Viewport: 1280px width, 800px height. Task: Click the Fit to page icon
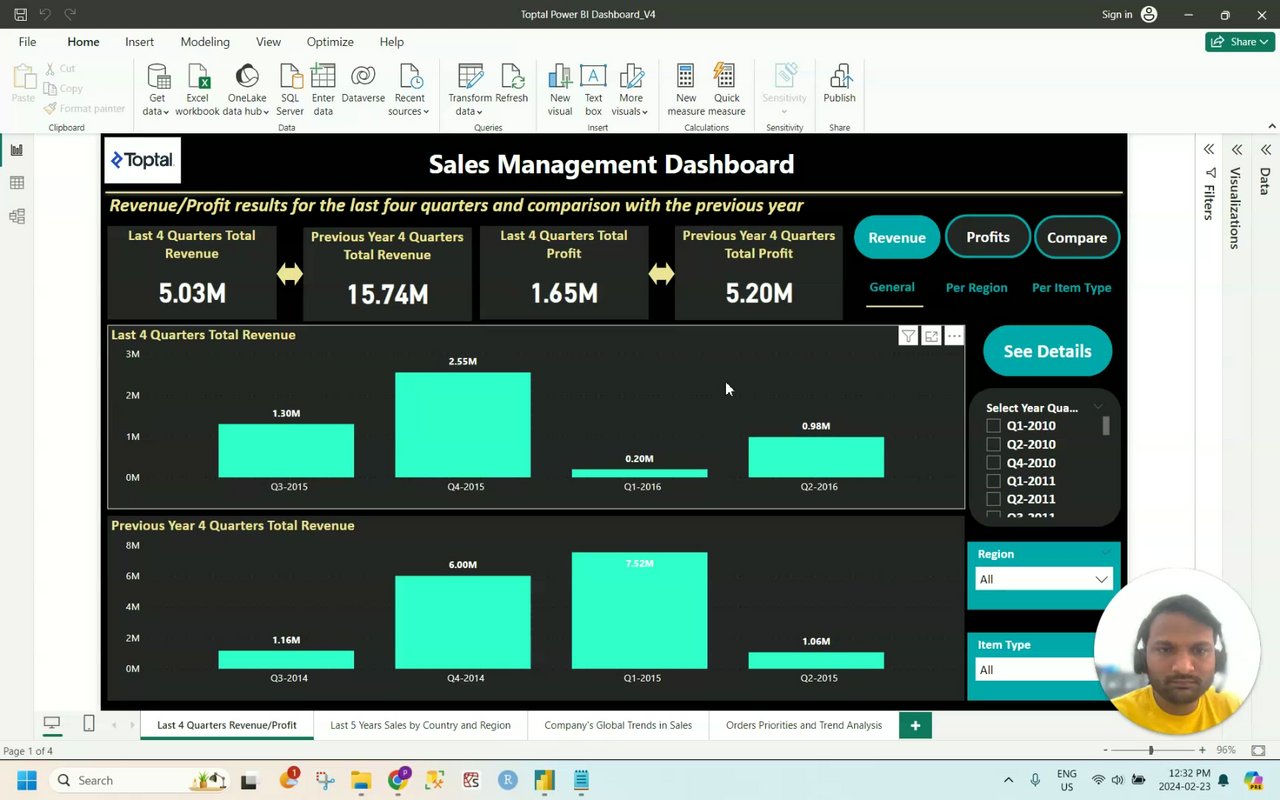click(x=1259, y=750)
